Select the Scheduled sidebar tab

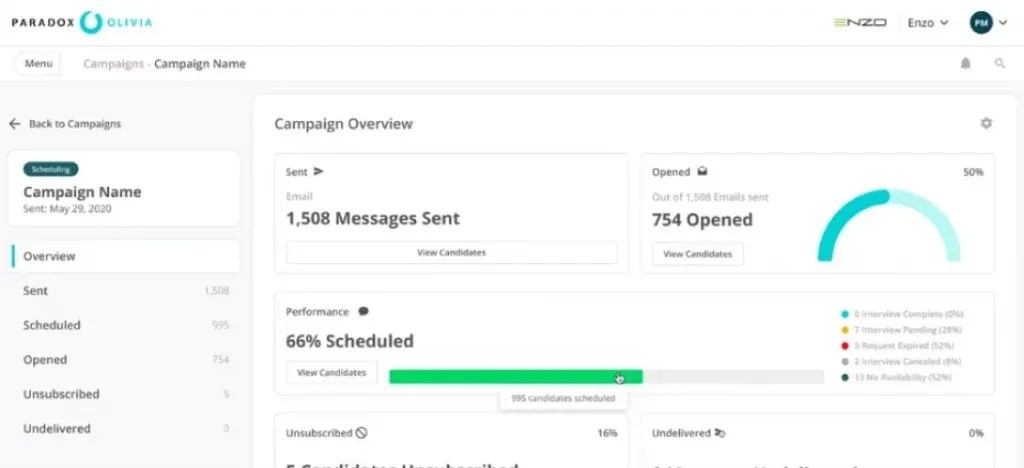(124, 325)
